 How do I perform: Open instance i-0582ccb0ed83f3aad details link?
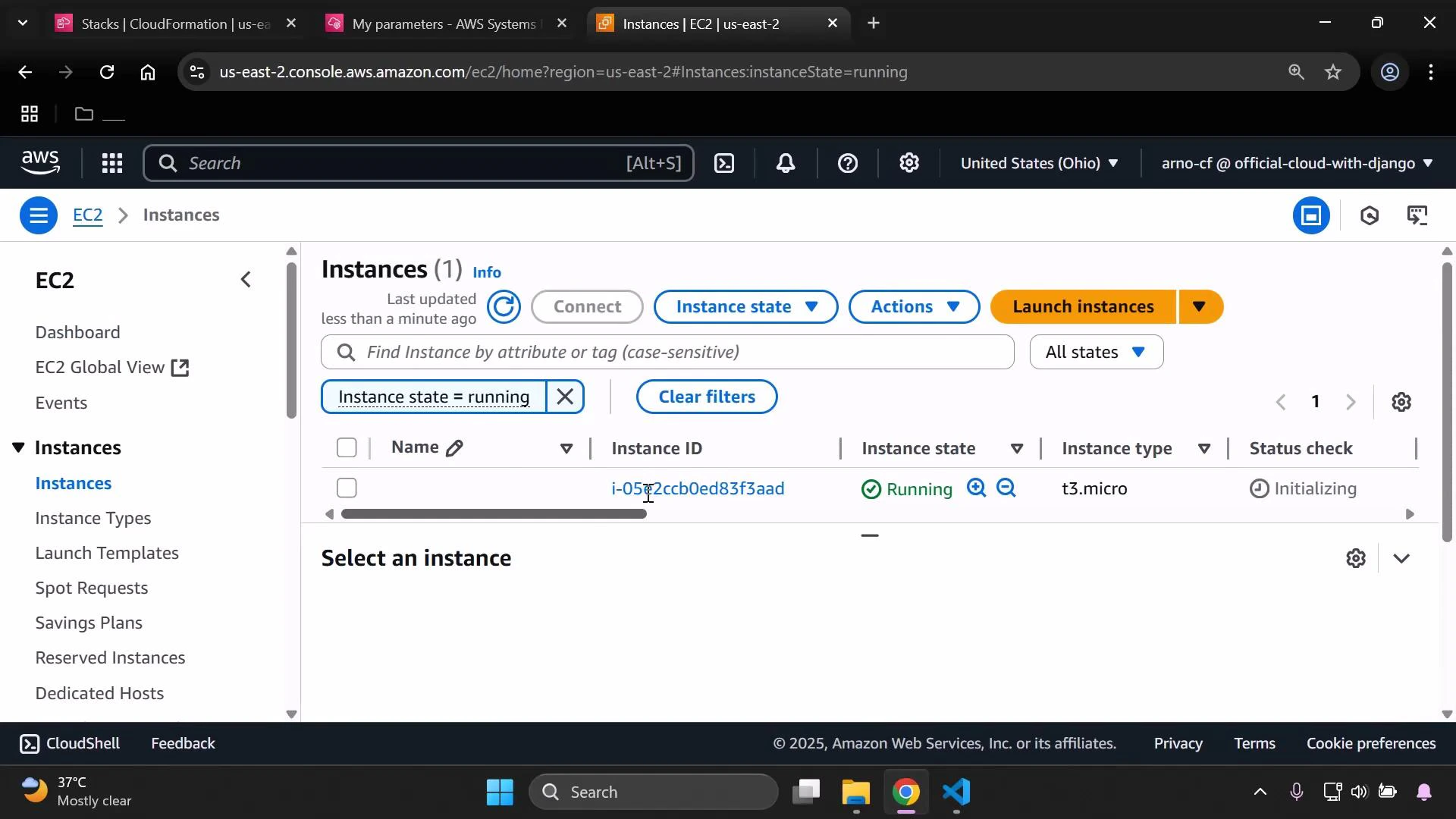coord(698,488)
